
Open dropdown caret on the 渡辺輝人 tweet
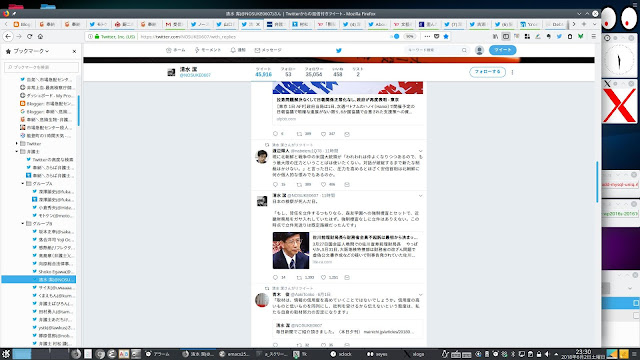tap(420, 151)
